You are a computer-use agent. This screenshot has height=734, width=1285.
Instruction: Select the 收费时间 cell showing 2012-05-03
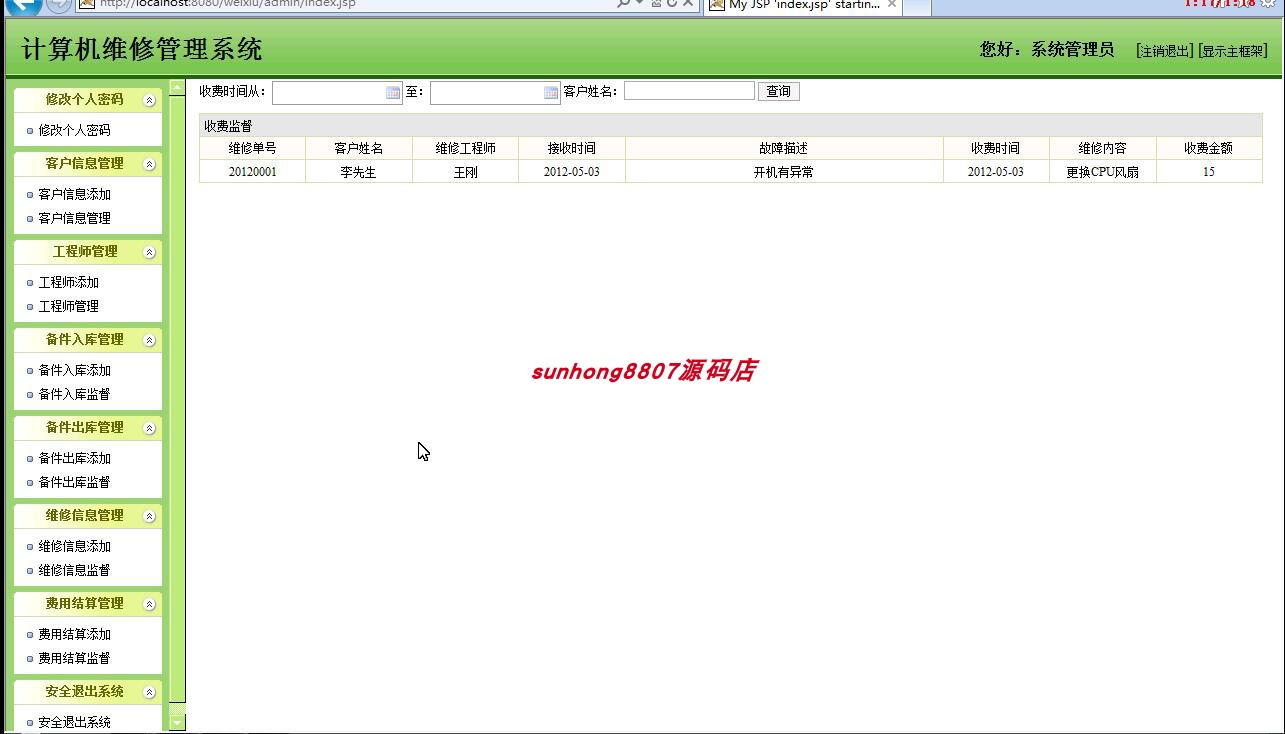pos(996,172)
